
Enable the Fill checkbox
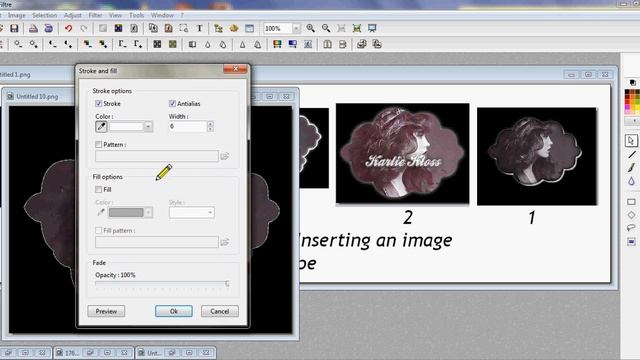click(x=98, y=189)
